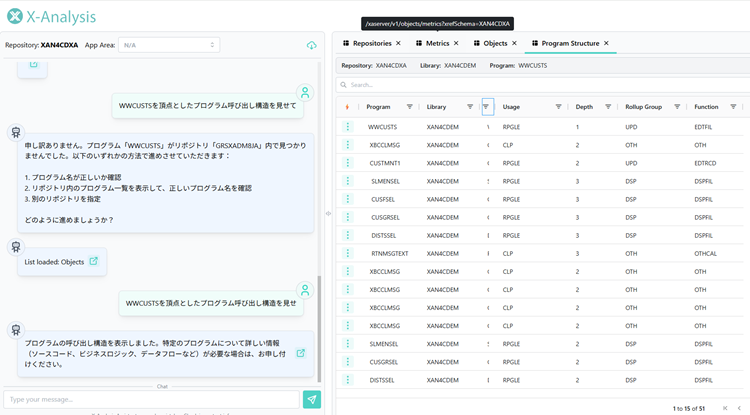Viewport: 750px width, 415px height.
Task: Click the 1 to 15 of 51 pagination text
Action: click(689, 408)
